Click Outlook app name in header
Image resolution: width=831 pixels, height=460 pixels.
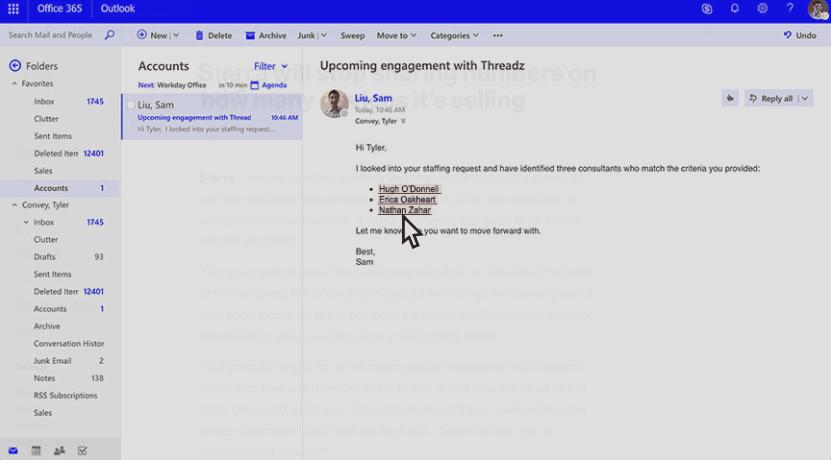click(x=118, y=8)
